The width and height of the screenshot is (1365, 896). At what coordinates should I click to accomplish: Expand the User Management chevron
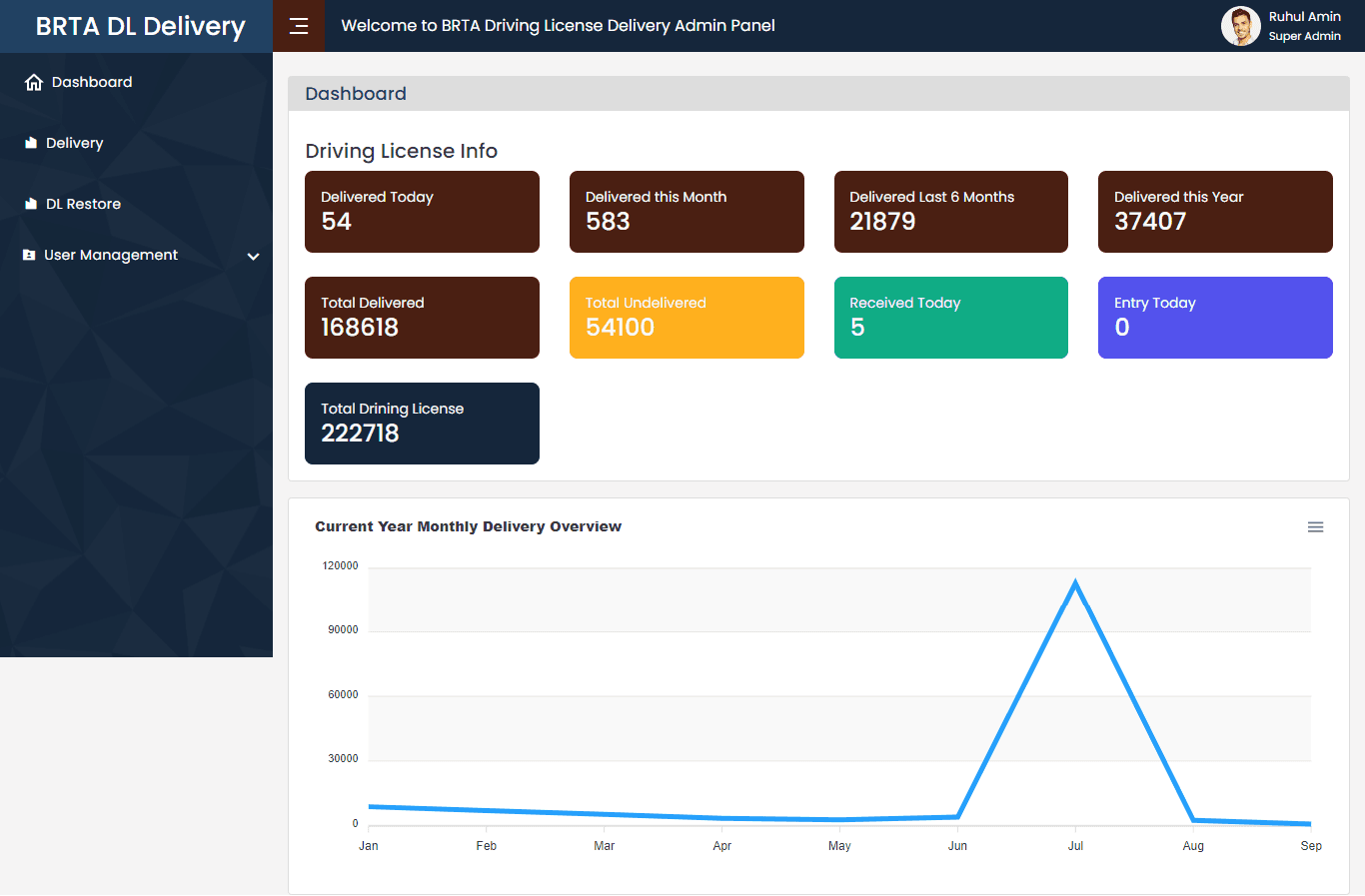coord(254,257)
